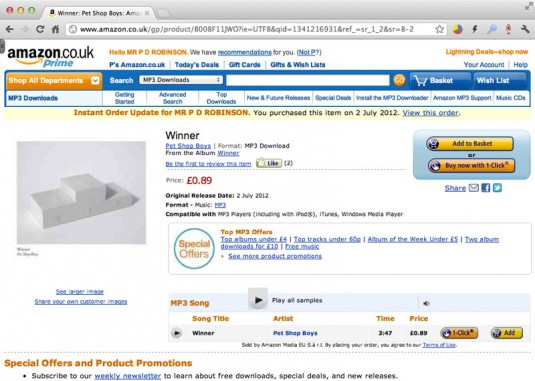Viewport: 535px width, 381px height.
Task: Open the View this order link
Action: 431,113
